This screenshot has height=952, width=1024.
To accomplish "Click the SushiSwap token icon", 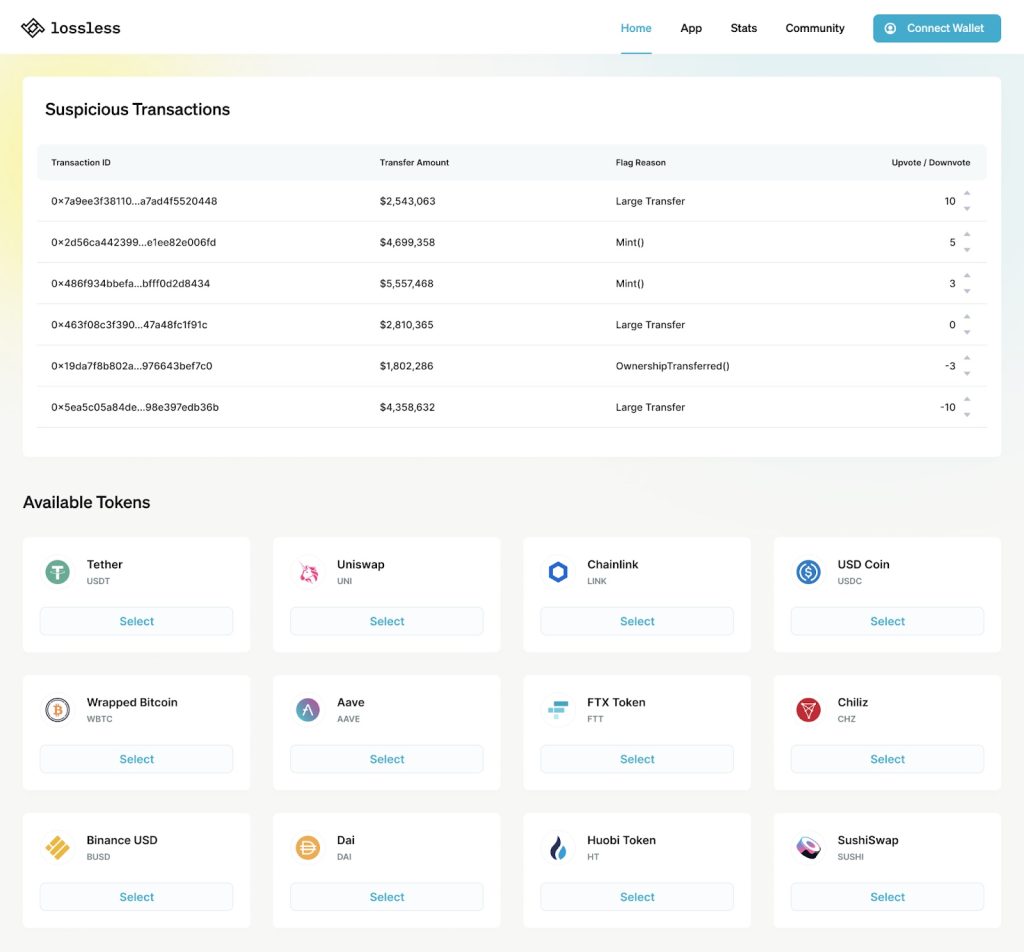I will coord(808,848).
